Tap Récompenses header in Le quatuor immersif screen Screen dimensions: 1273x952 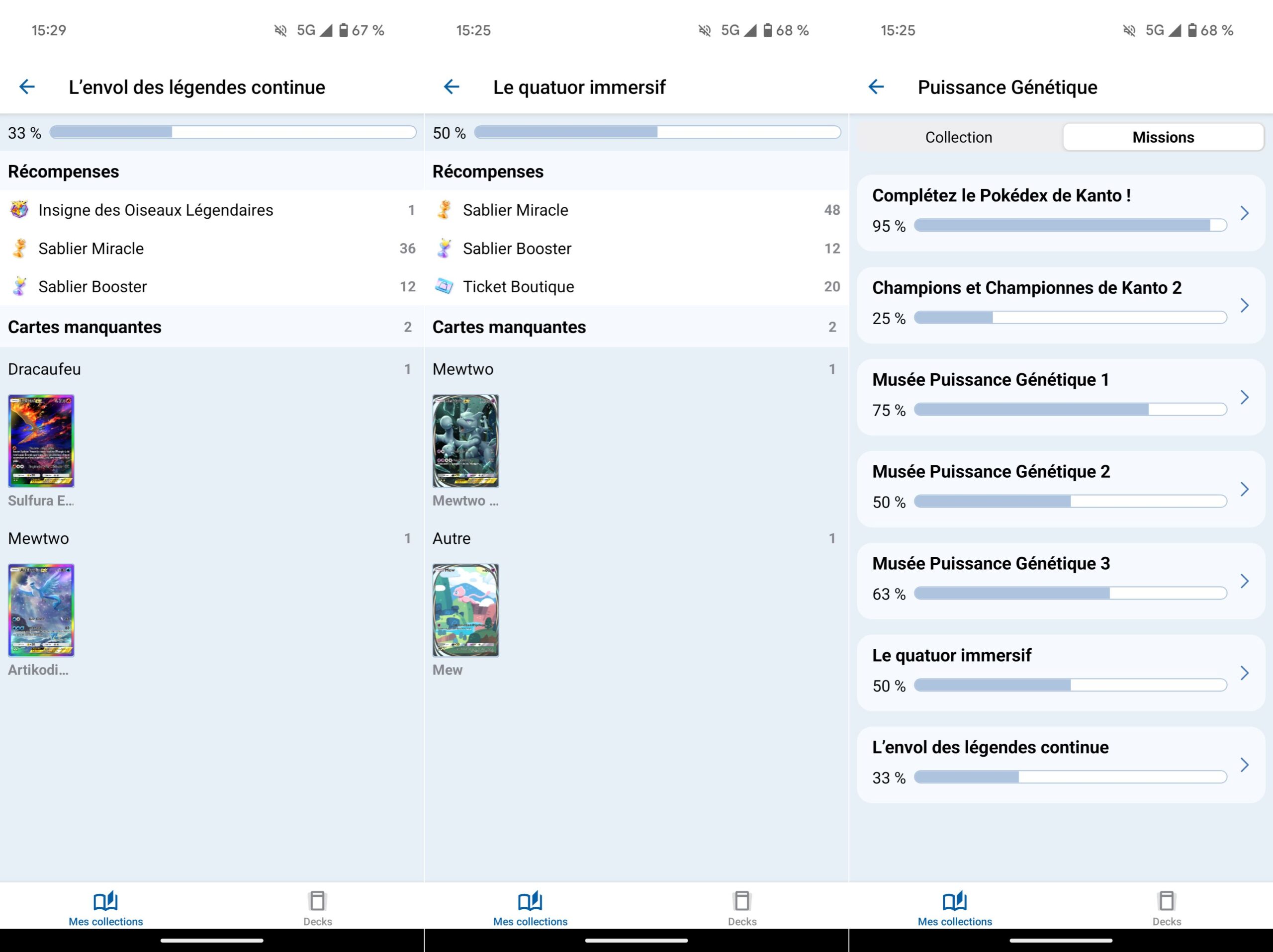(x=487, y=172)
